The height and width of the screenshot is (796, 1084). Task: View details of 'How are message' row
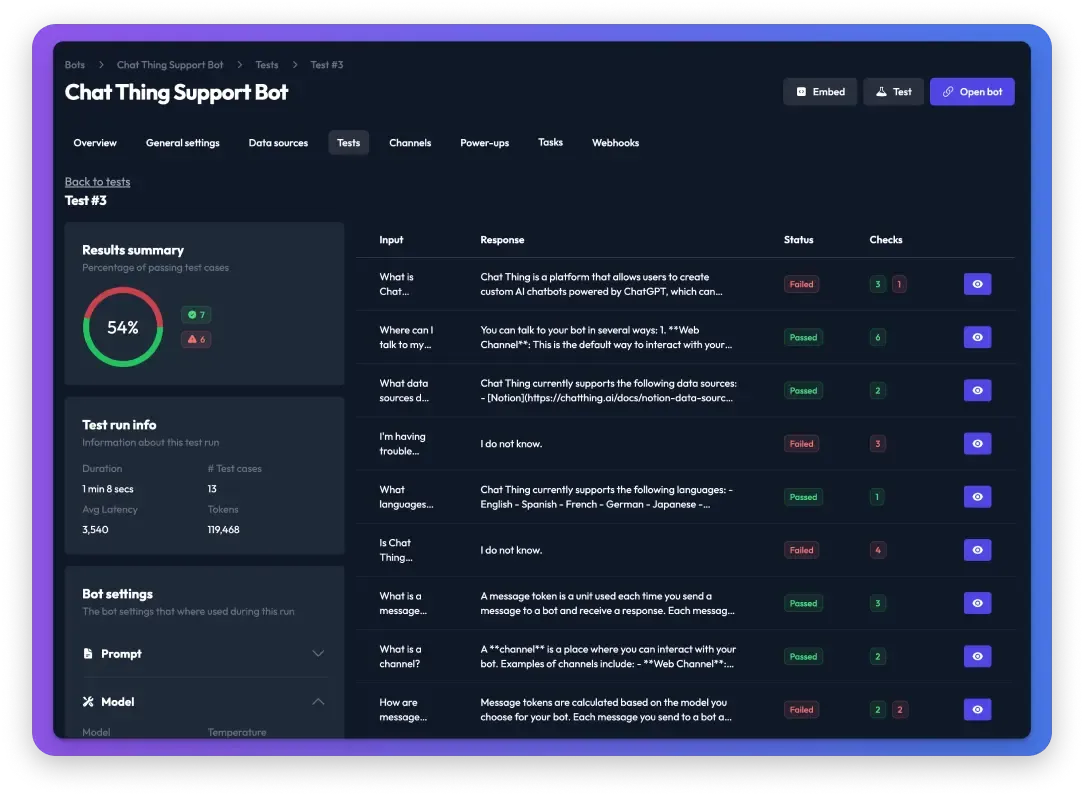tap(978, 710)
